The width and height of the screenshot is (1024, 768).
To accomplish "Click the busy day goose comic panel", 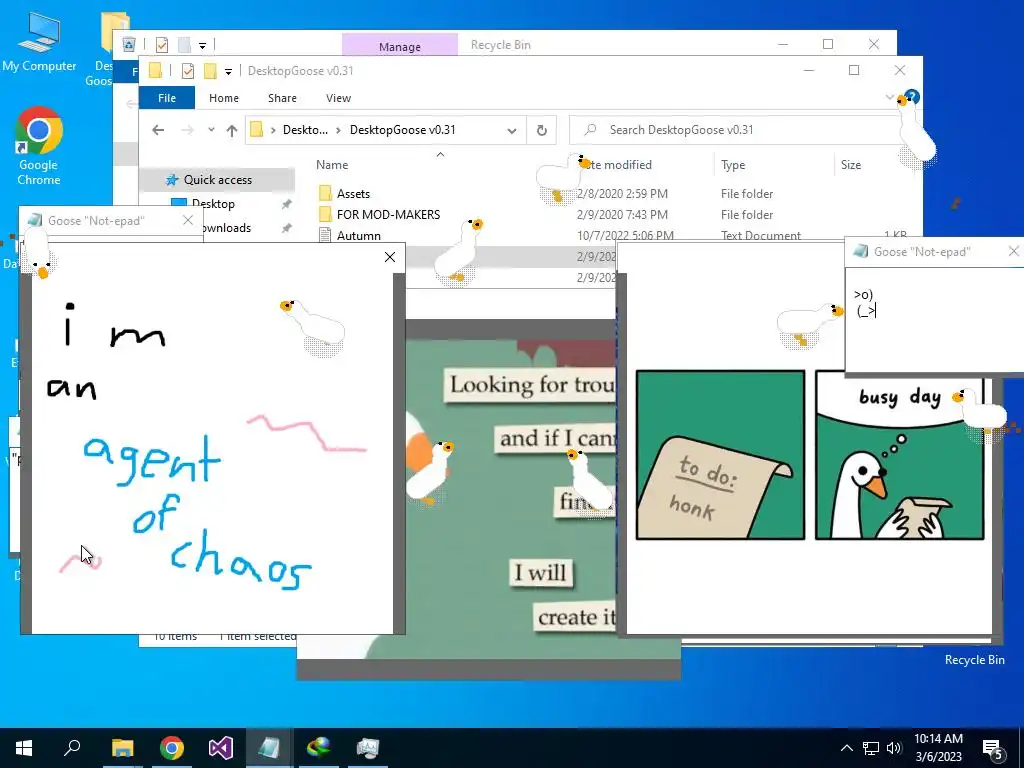I will tap(899, 455).
